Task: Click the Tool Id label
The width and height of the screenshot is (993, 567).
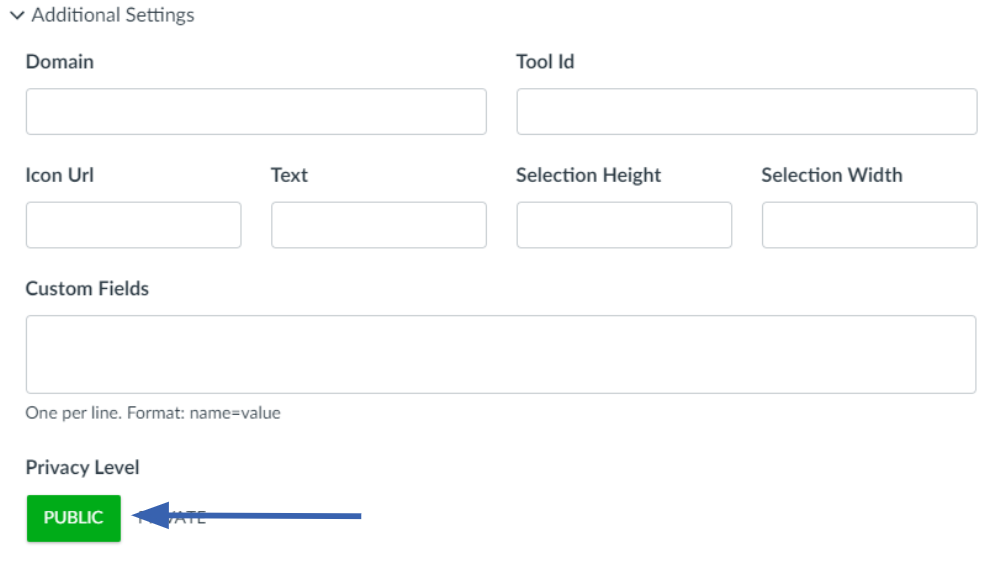Action: [x=545, y=61]
